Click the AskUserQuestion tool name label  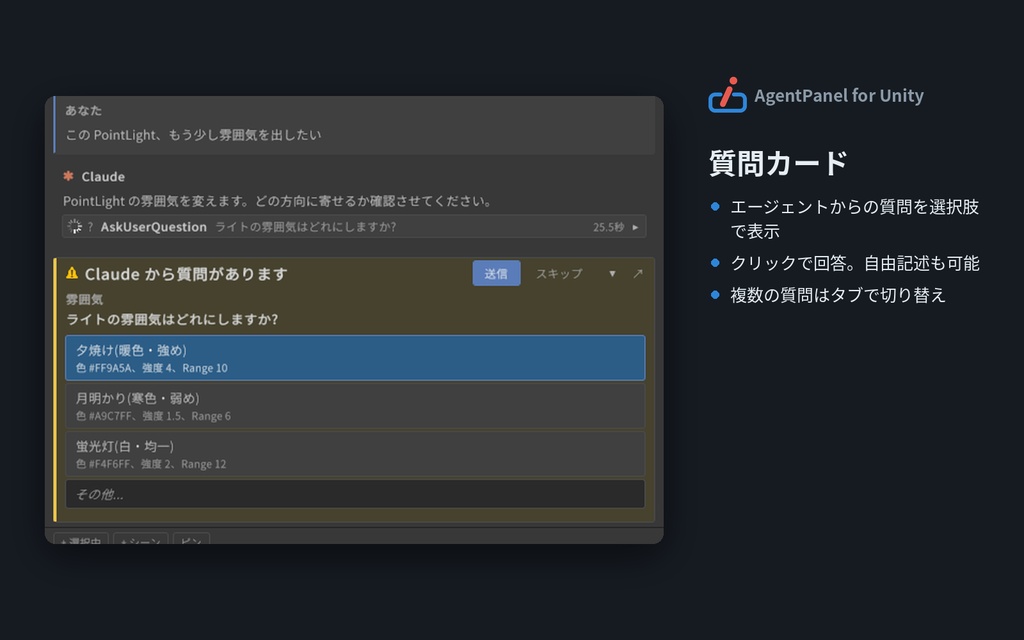coord(153,227)
